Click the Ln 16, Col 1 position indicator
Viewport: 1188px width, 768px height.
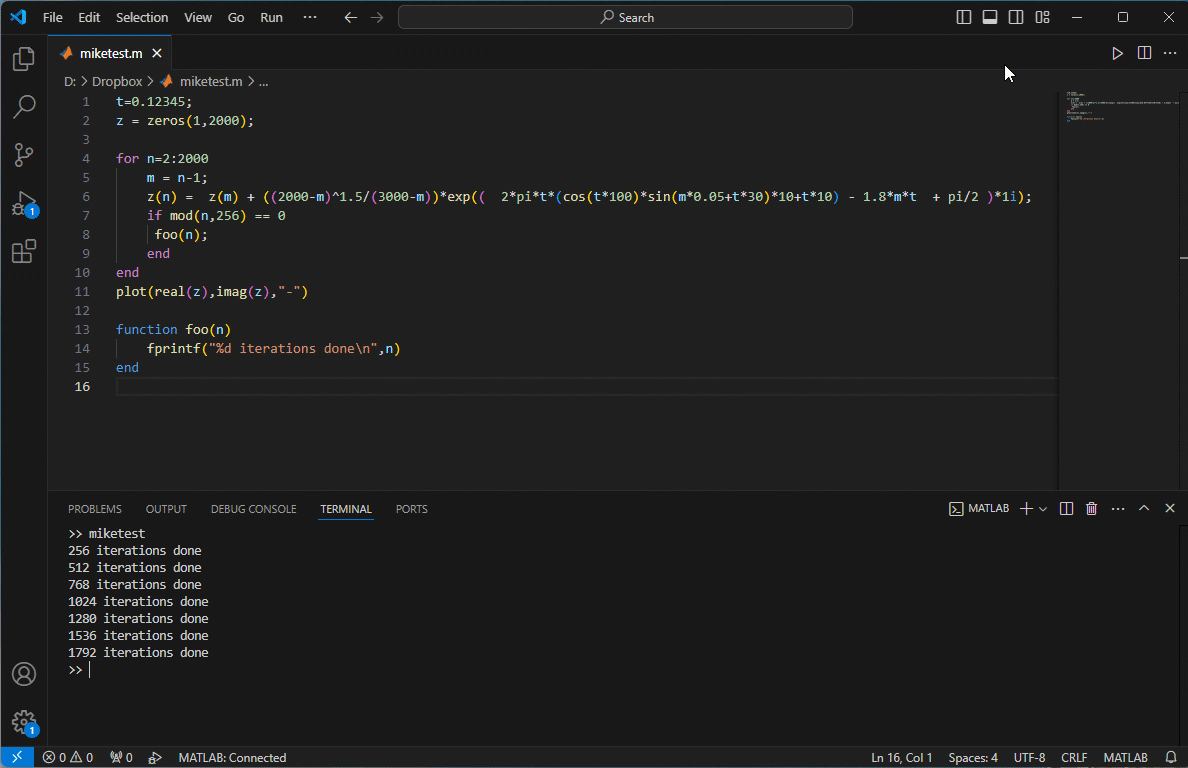902,757
